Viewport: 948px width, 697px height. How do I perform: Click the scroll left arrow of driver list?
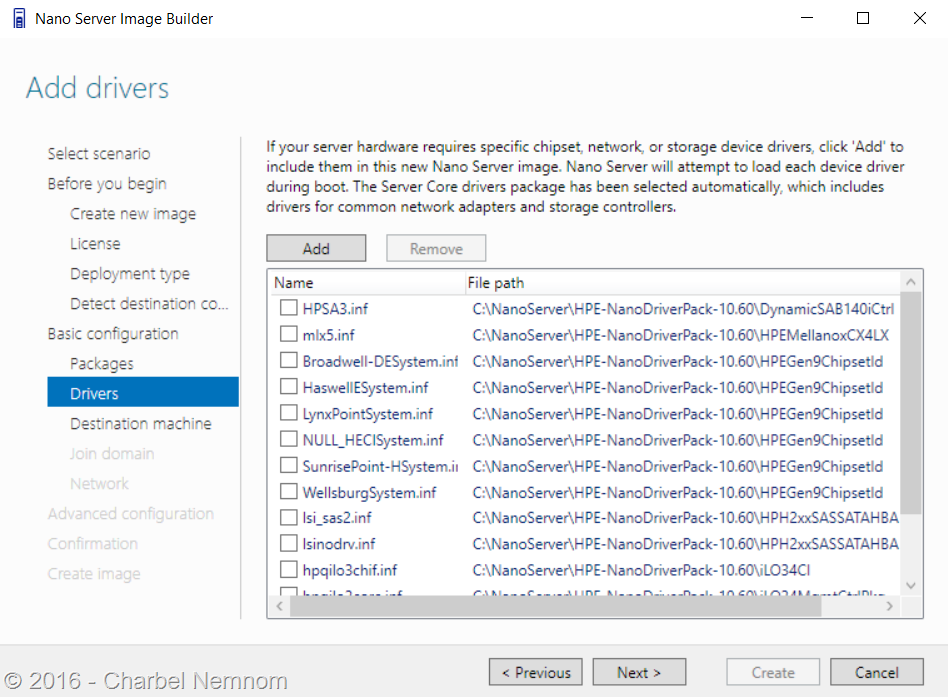point(279,606)
